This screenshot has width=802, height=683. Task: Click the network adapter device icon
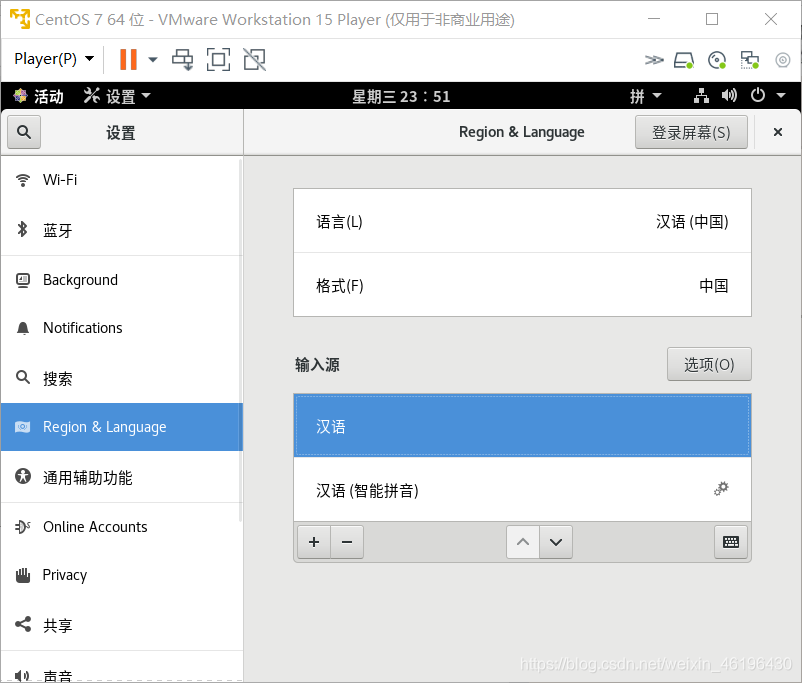click(750, 60)
